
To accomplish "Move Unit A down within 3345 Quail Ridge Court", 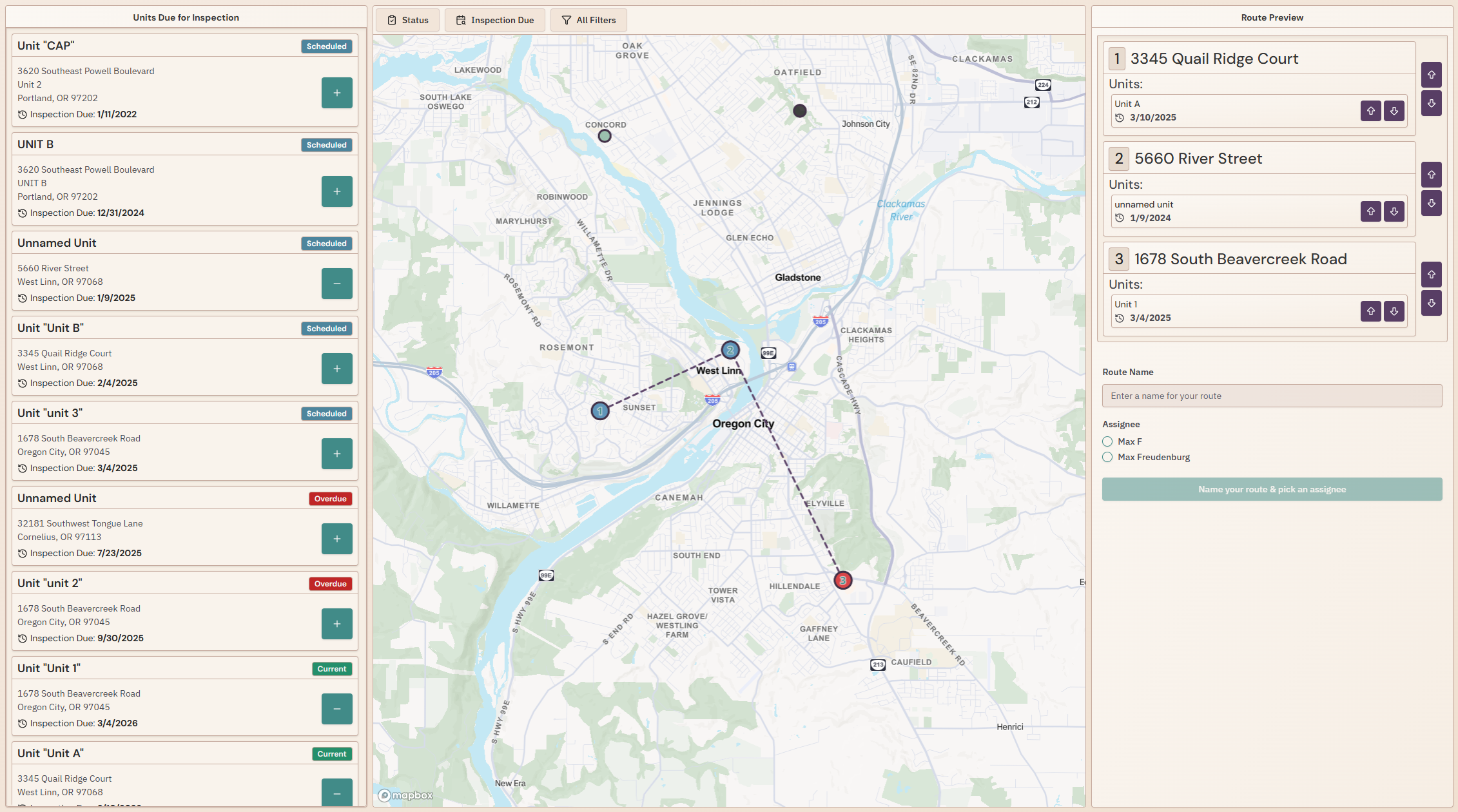I will click(1394, 110).
